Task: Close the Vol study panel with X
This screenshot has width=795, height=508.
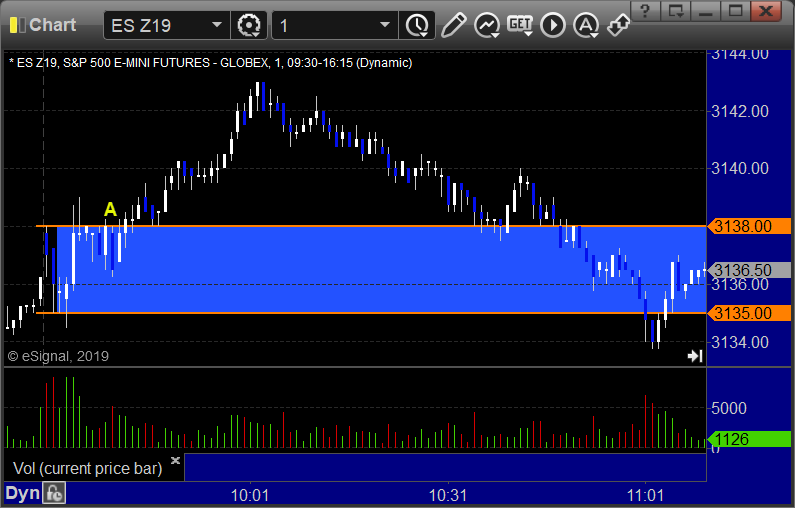Action: click(x=175, y=460)
